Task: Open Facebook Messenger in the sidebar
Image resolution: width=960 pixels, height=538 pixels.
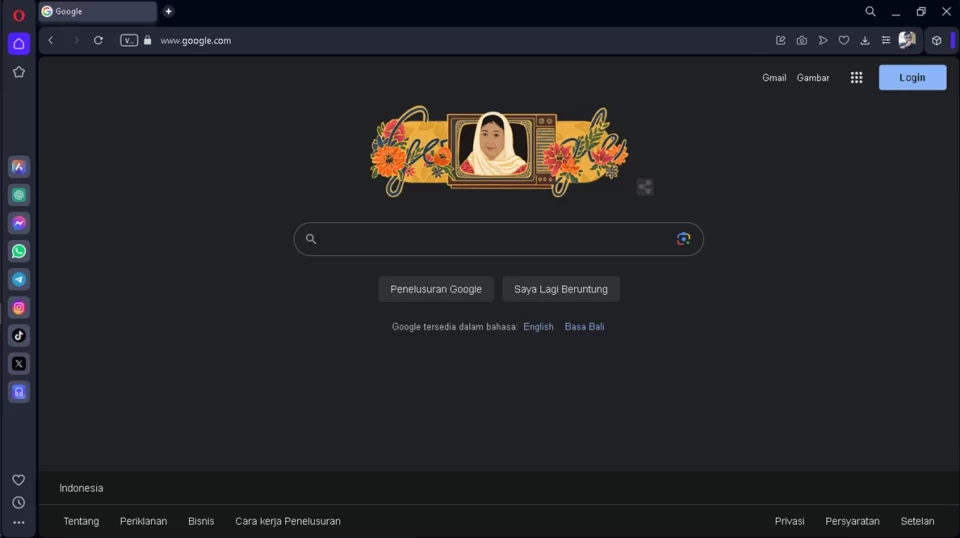Action: pos(19,223)
